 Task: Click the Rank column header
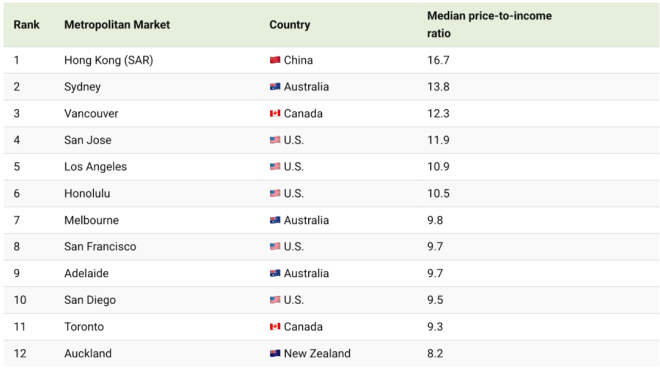tap(27, 25)
